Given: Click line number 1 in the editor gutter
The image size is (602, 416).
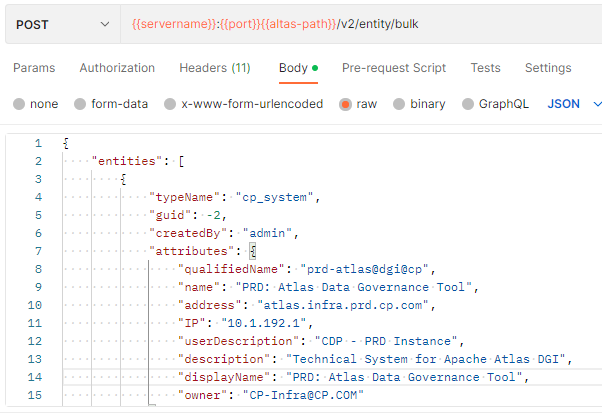Looking at the screenshot, I should point(38,143).
